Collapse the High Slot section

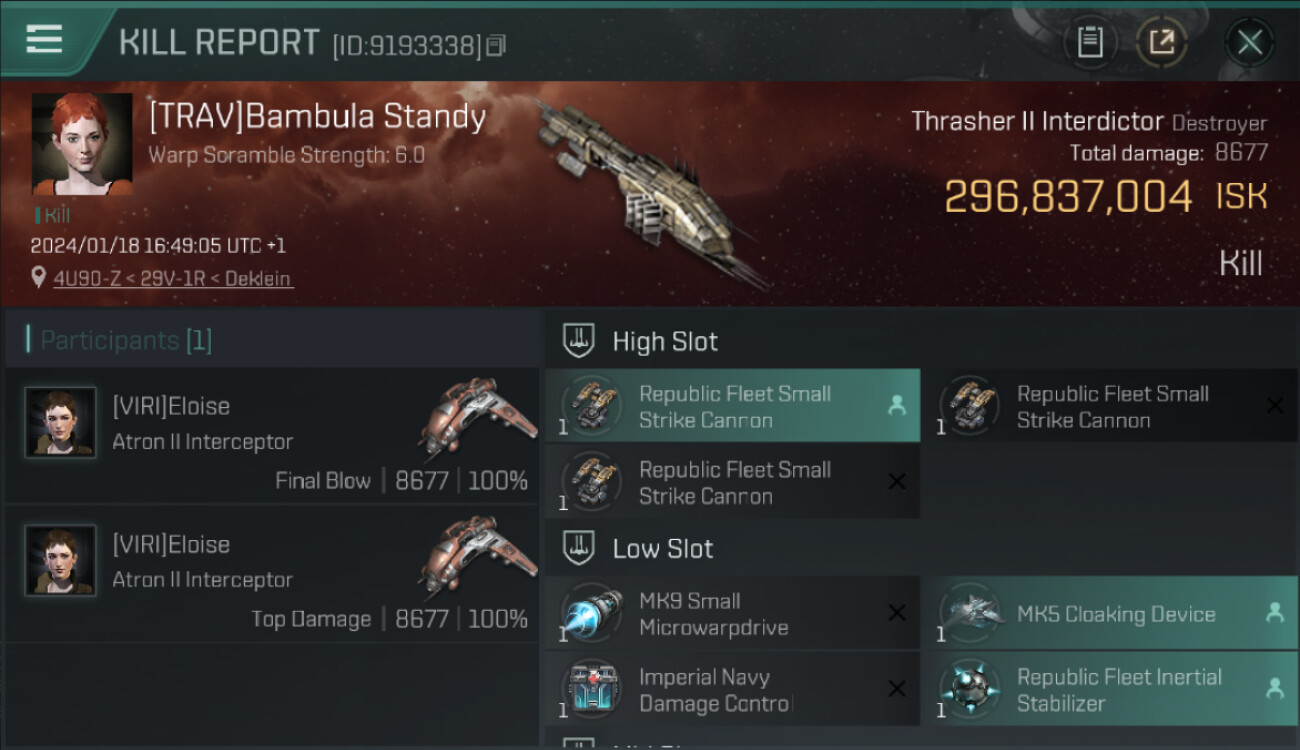click(579, 341)
